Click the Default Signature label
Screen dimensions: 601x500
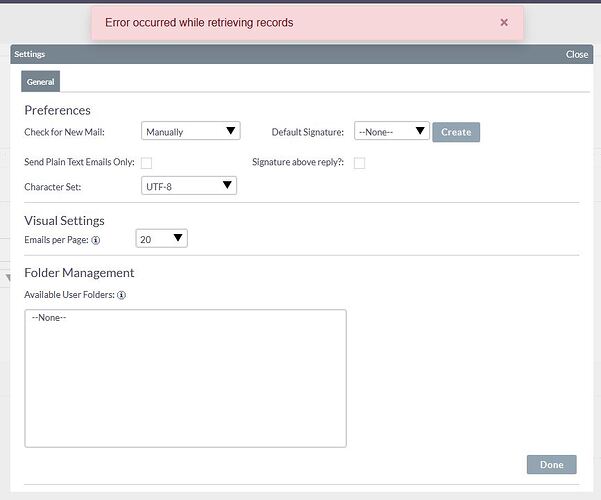[x=307, y=132]
